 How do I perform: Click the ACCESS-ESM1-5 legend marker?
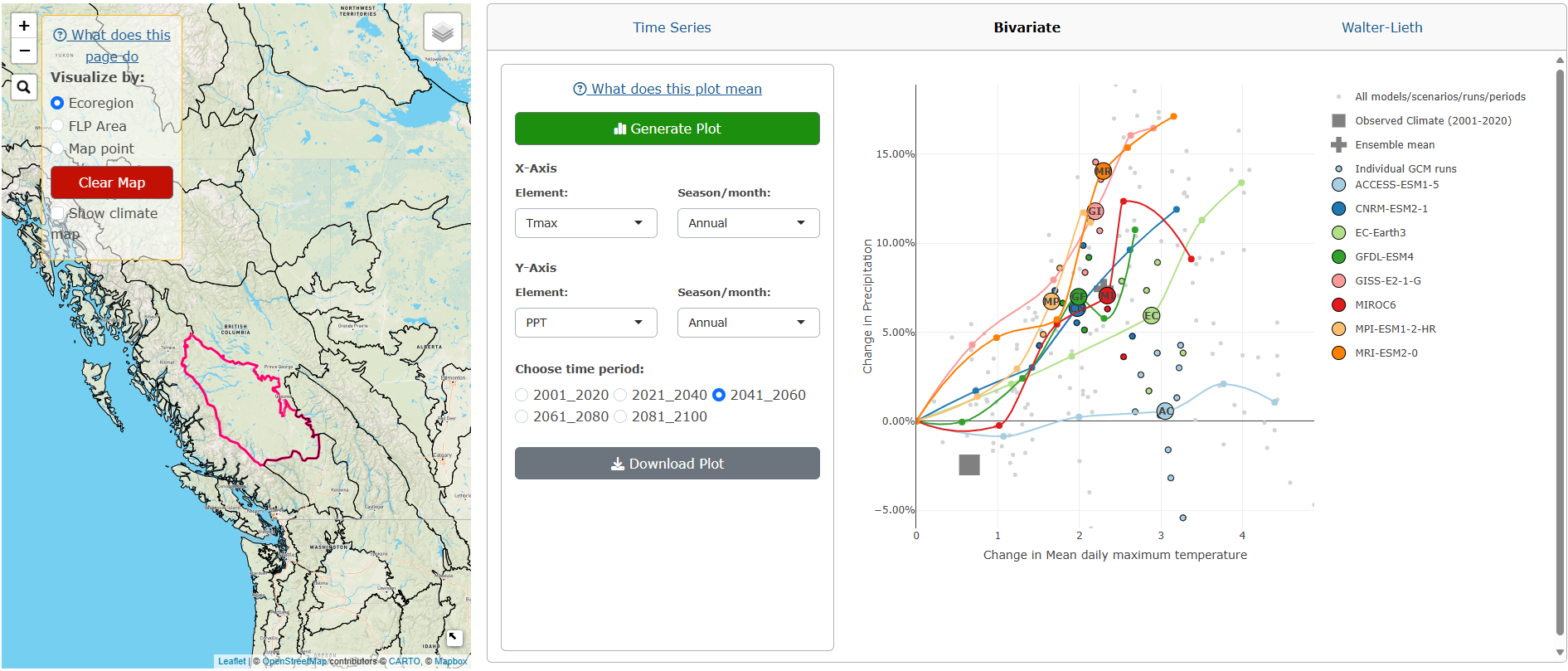tap(1338, 185)
